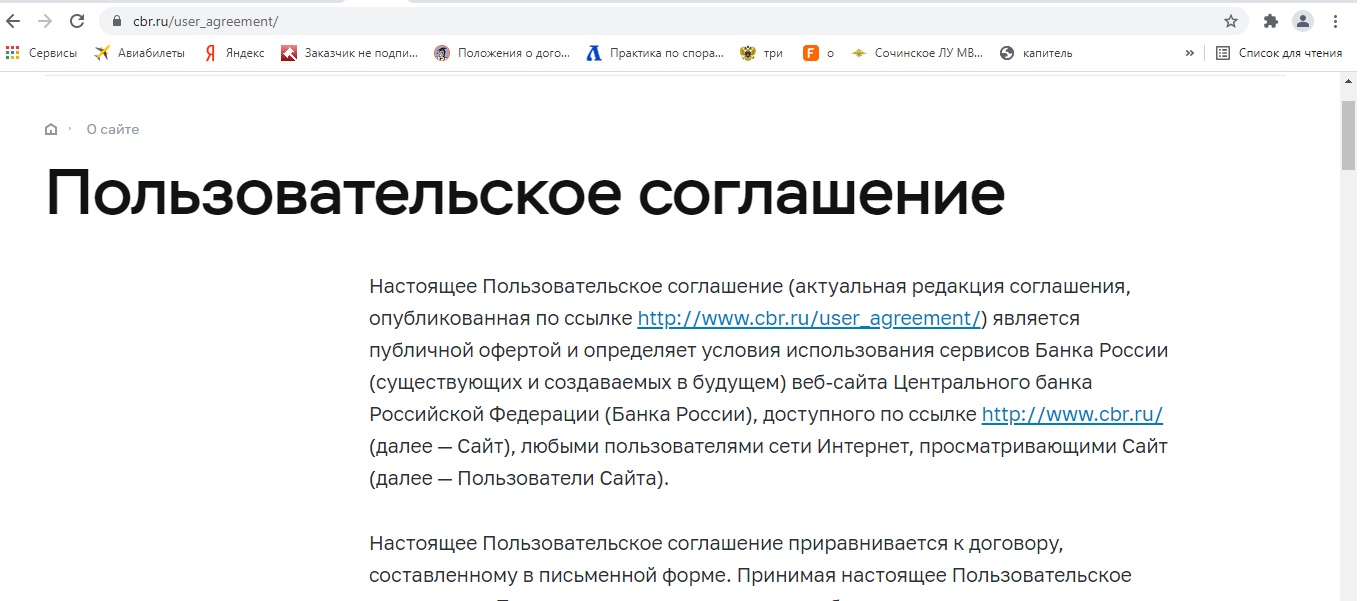1363x601 pixels.
Task: Click the О сайте breadcrumb link
Action: 113,129
